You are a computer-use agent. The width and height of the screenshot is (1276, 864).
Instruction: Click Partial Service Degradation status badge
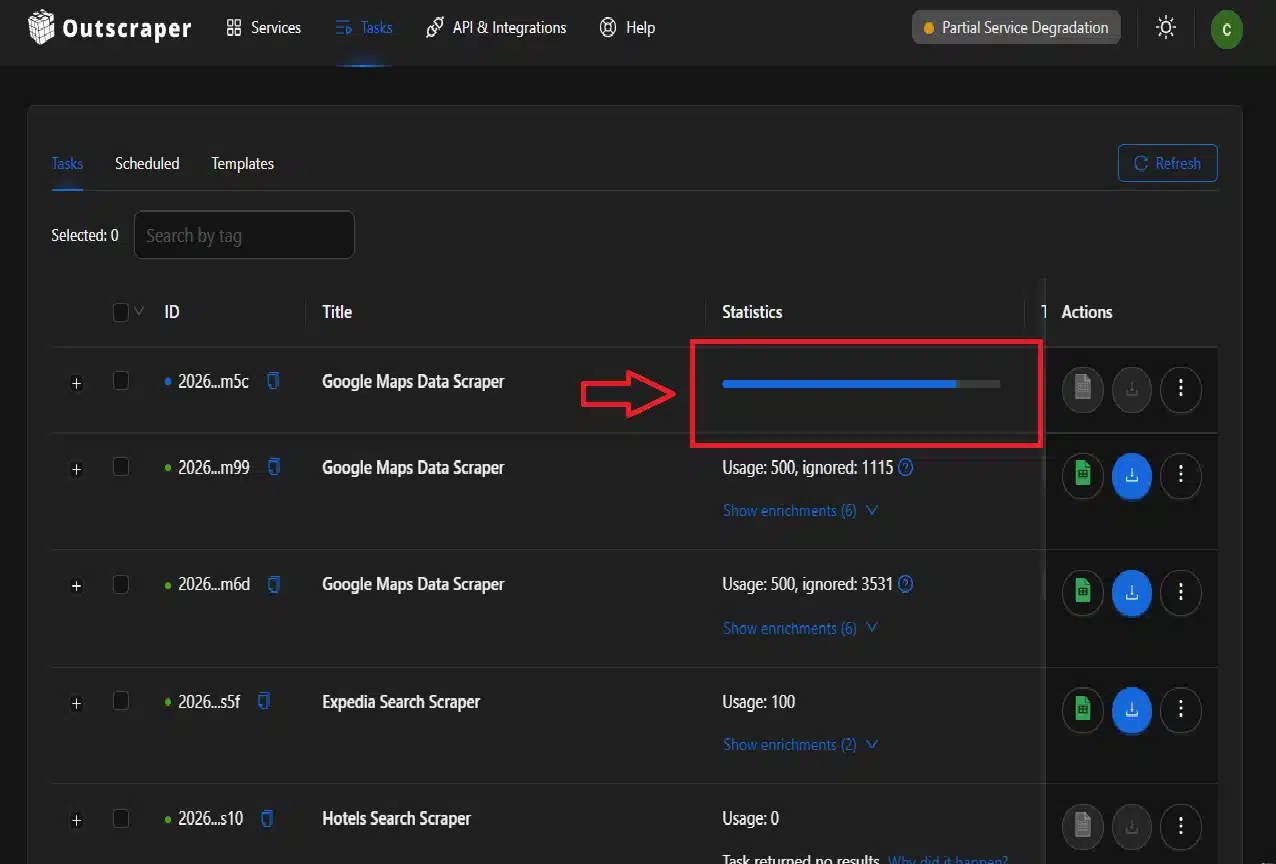tap(1015, 28)
